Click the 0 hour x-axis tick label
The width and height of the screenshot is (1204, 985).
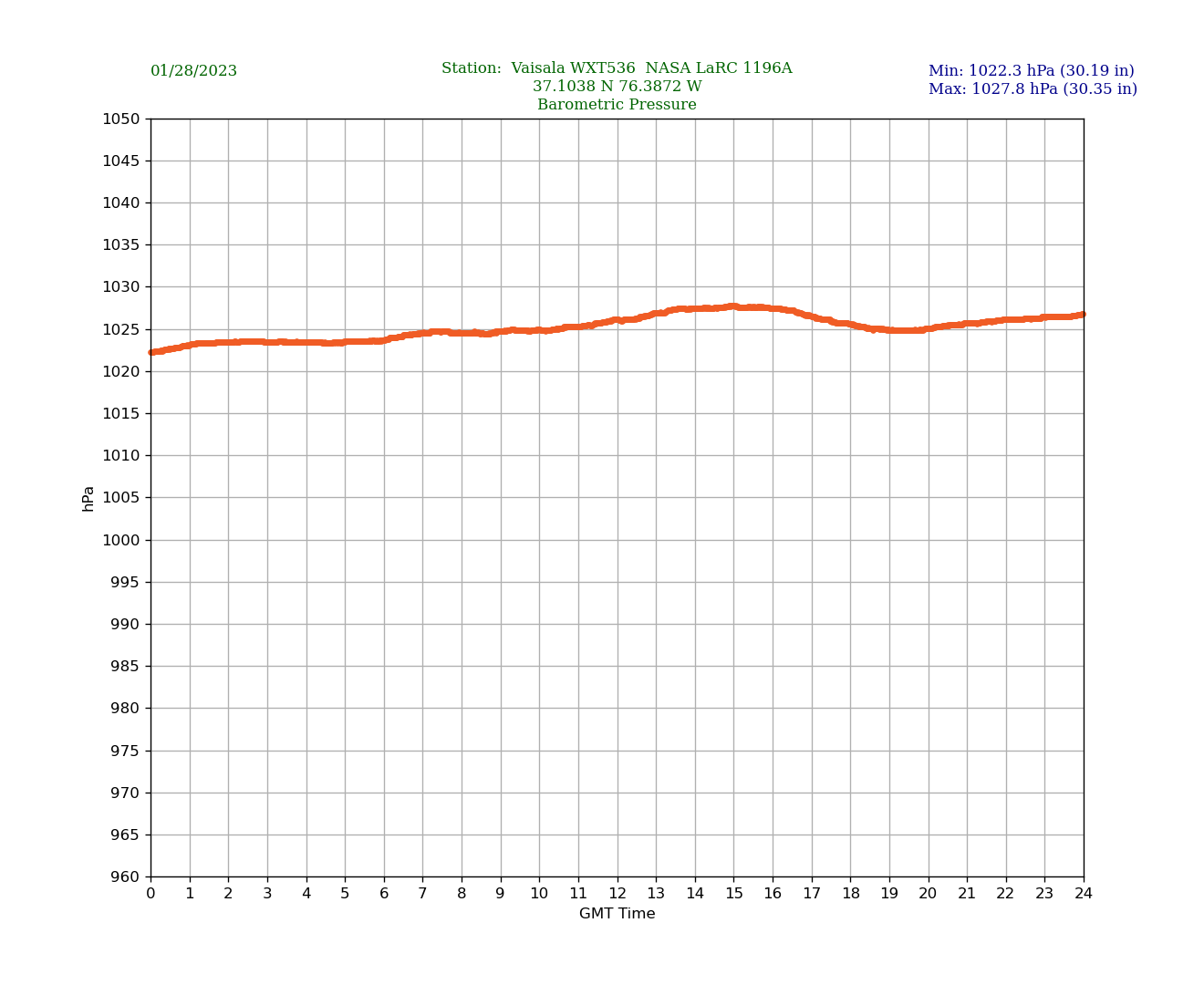tap(150, 894)
